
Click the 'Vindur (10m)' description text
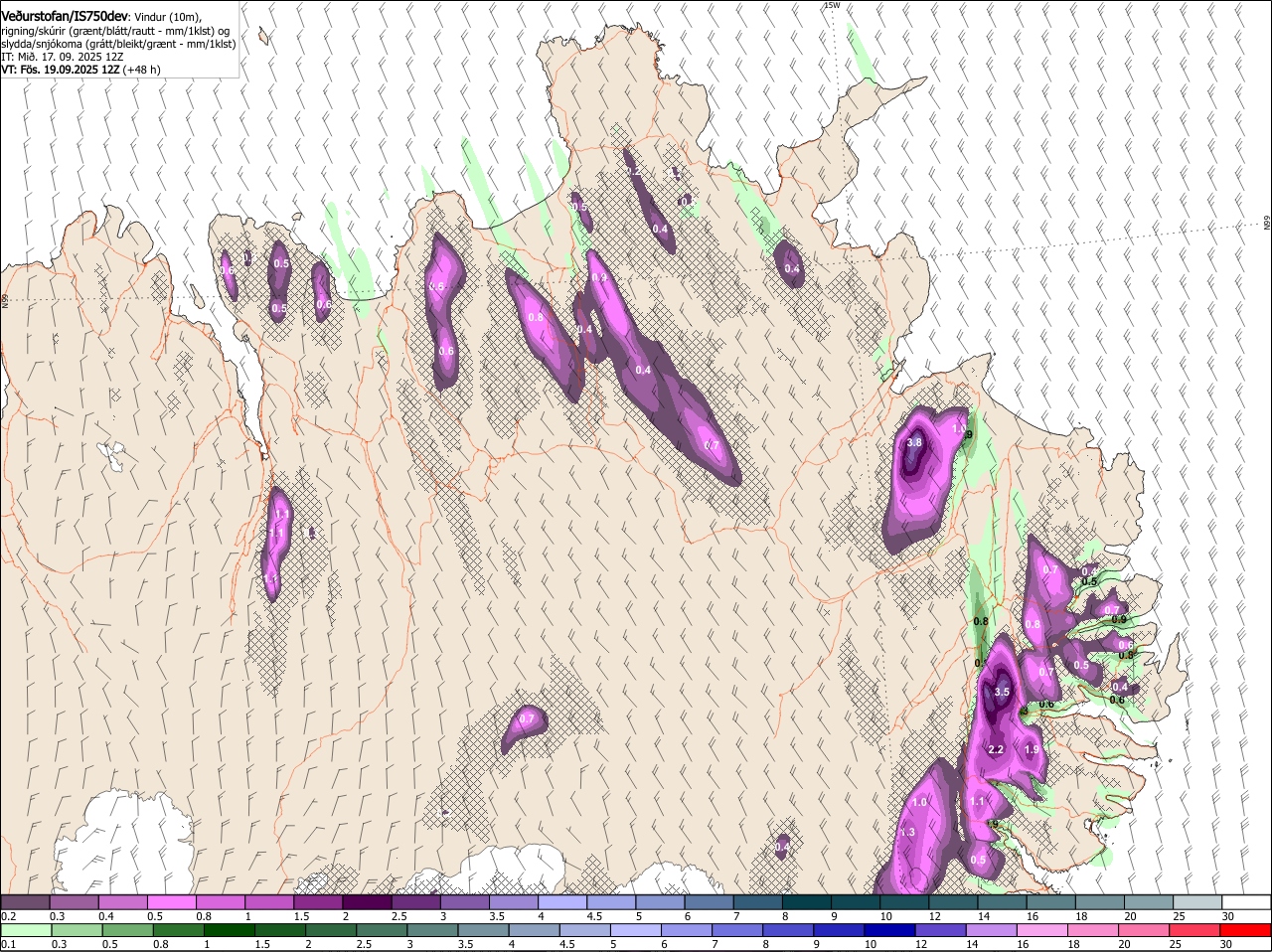pyautogui.click(x=167, y=18)
